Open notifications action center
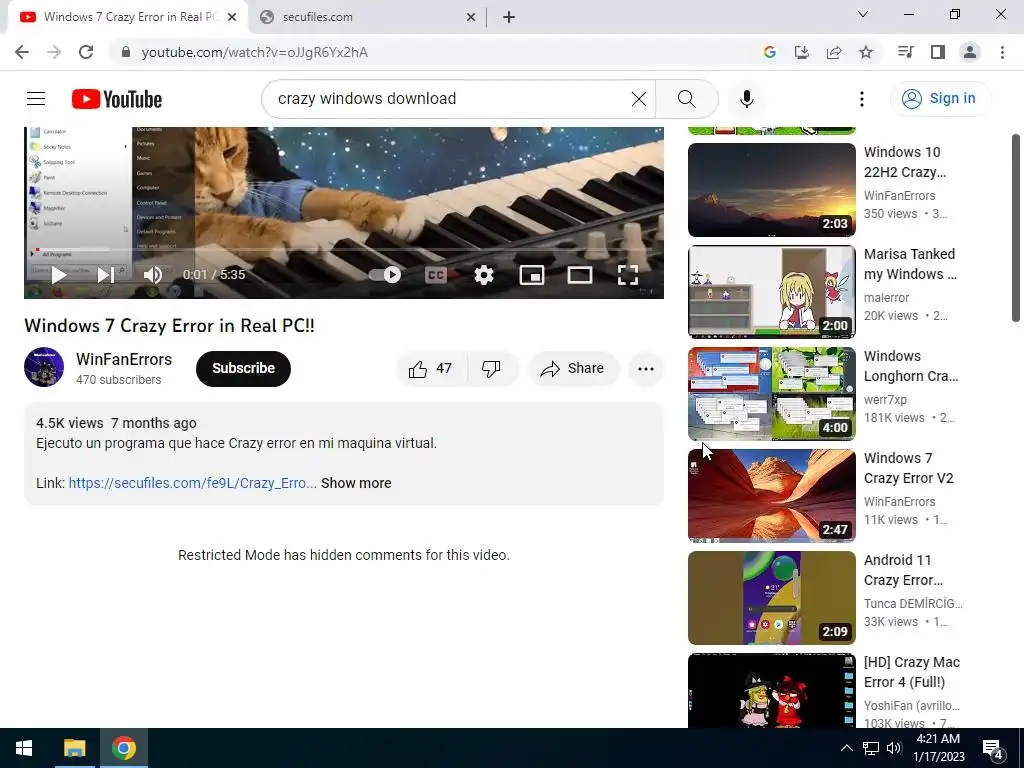 993,748
